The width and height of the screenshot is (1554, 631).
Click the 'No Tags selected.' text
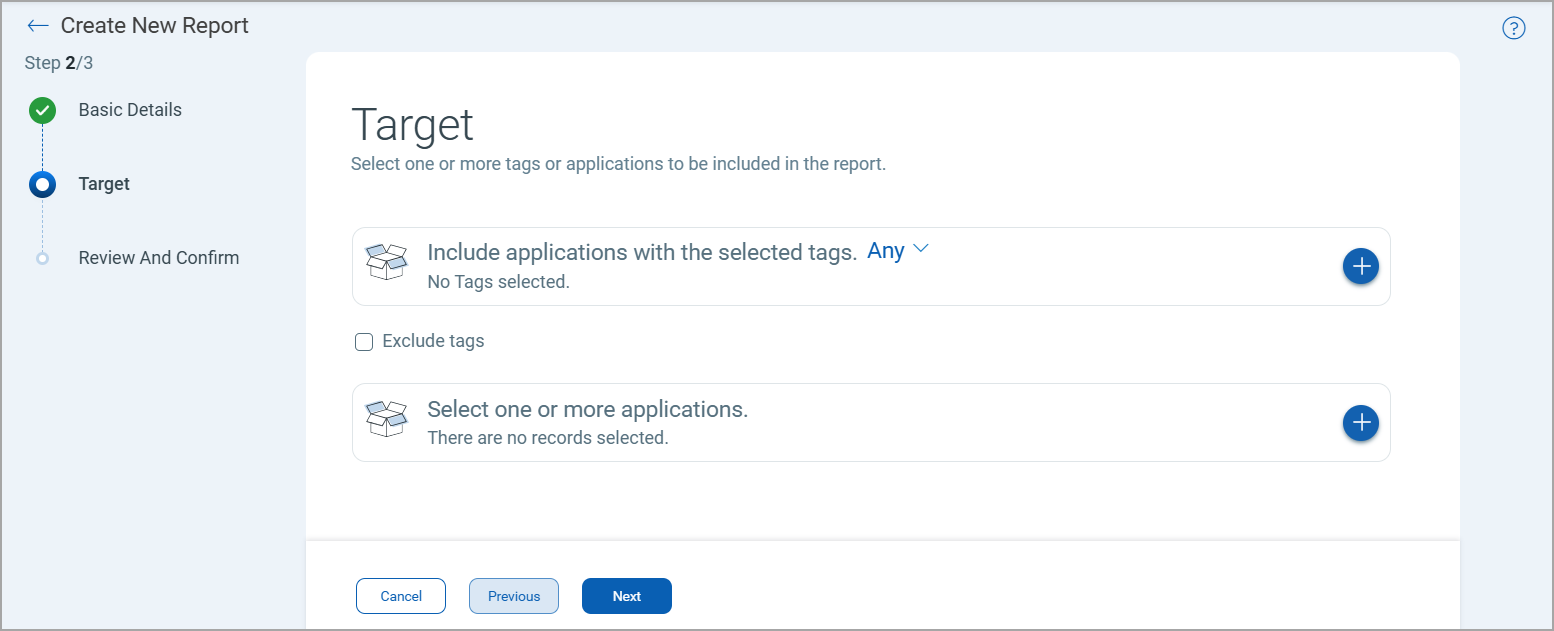click(x=498, y=282)
